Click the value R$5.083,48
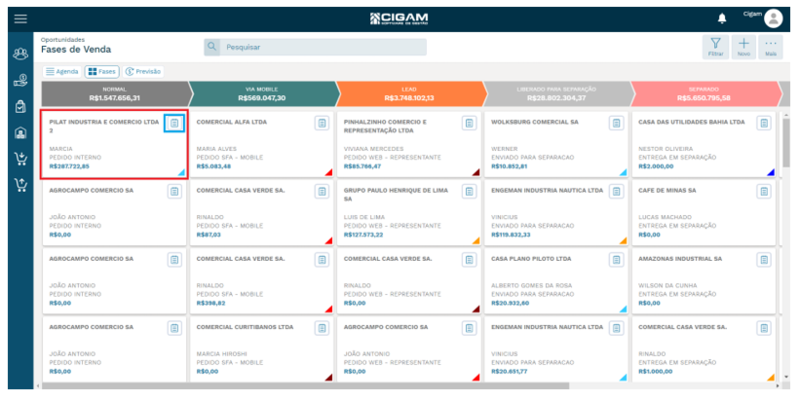This screenshot has width=800, height=401. pyautogui.click(x=213, y=166)
